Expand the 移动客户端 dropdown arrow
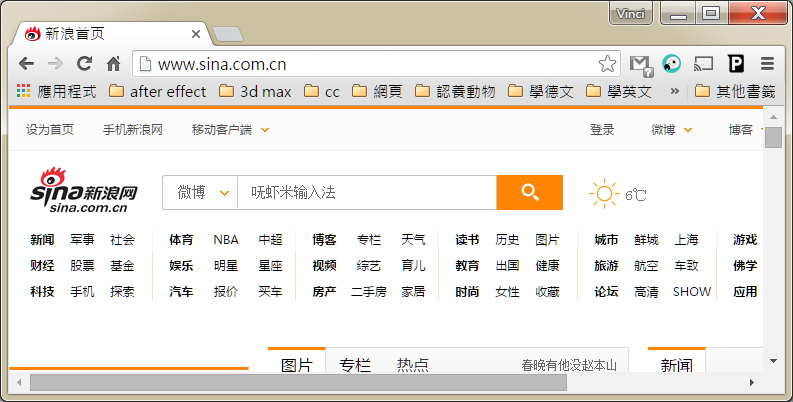793x402 pixels. pyautogui.click(x=265, y=130)
